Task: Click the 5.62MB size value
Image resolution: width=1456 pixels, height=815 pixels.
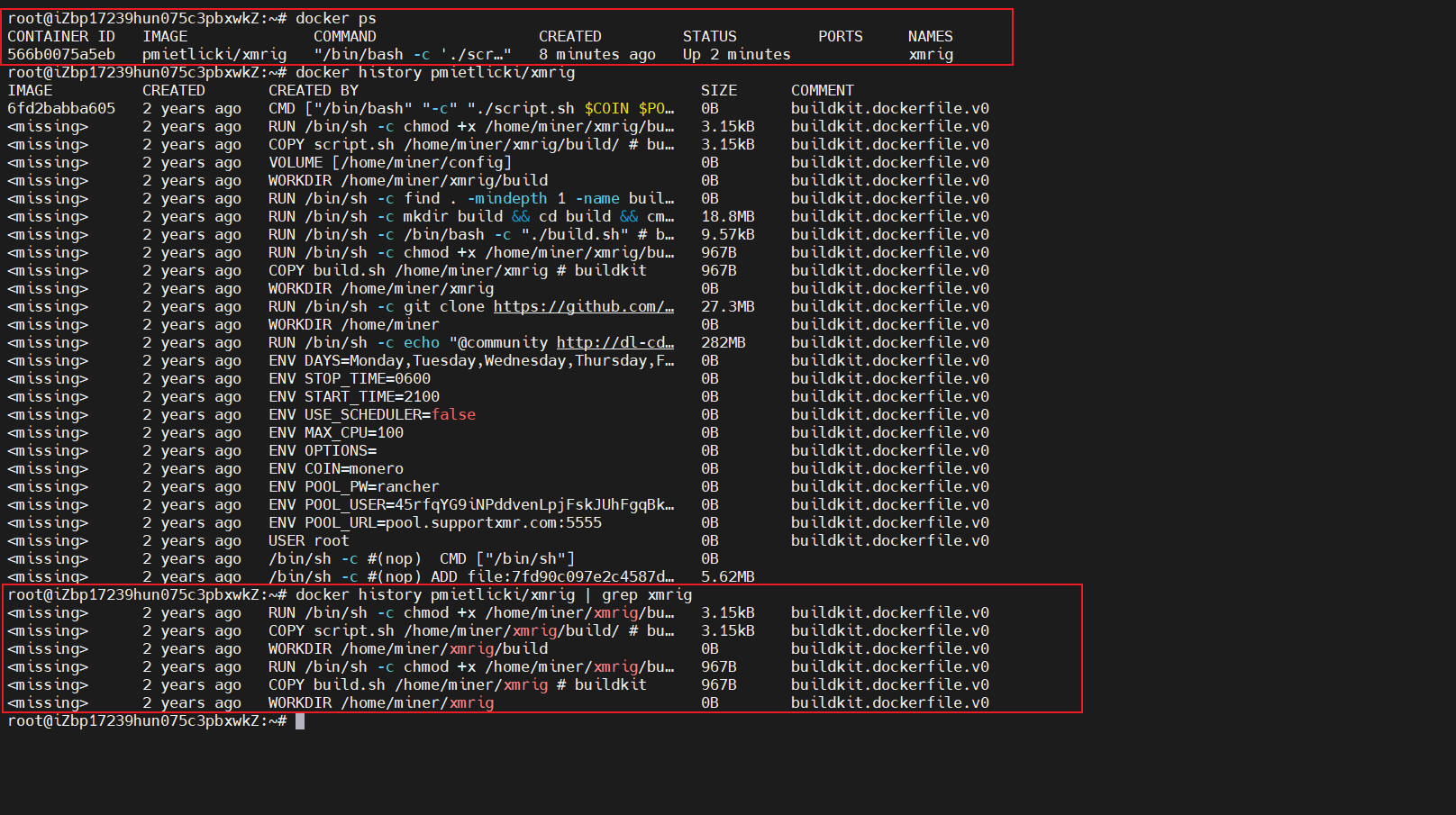Action: click(x=728, y=576)
